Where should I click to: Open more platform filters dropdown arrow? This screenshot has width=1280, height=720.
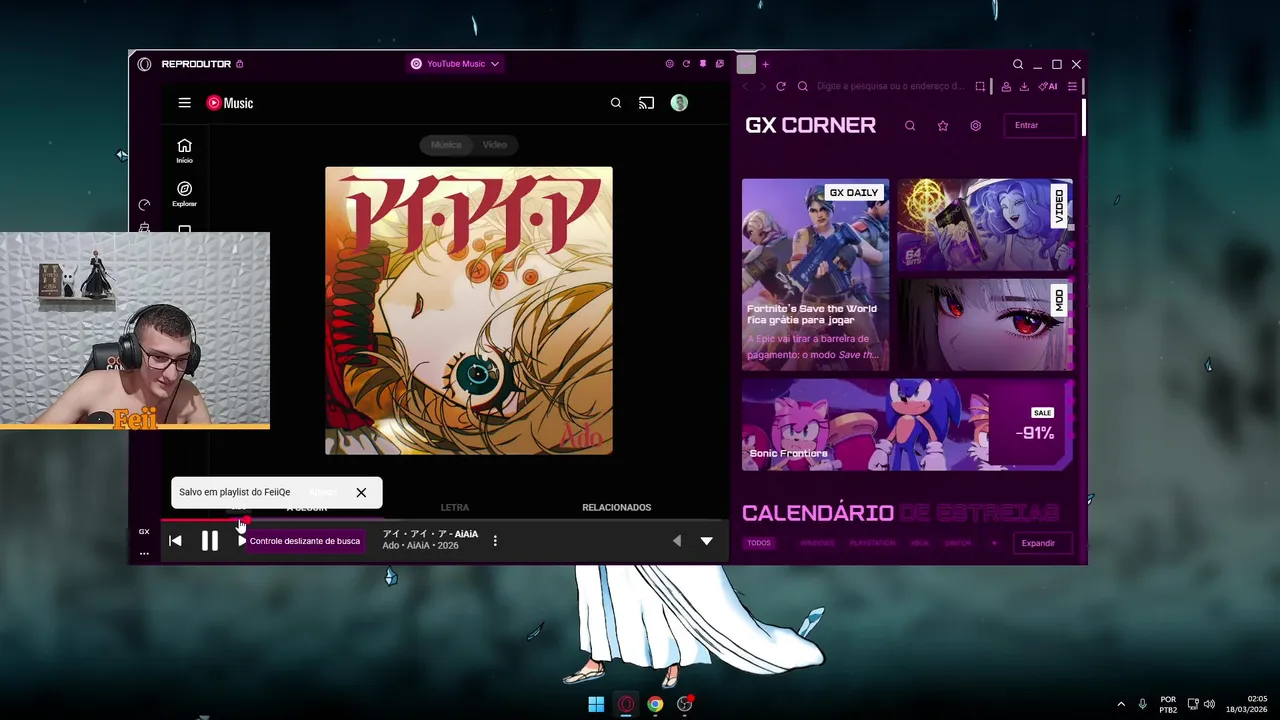pyautogui.click(x=994, y=543)
